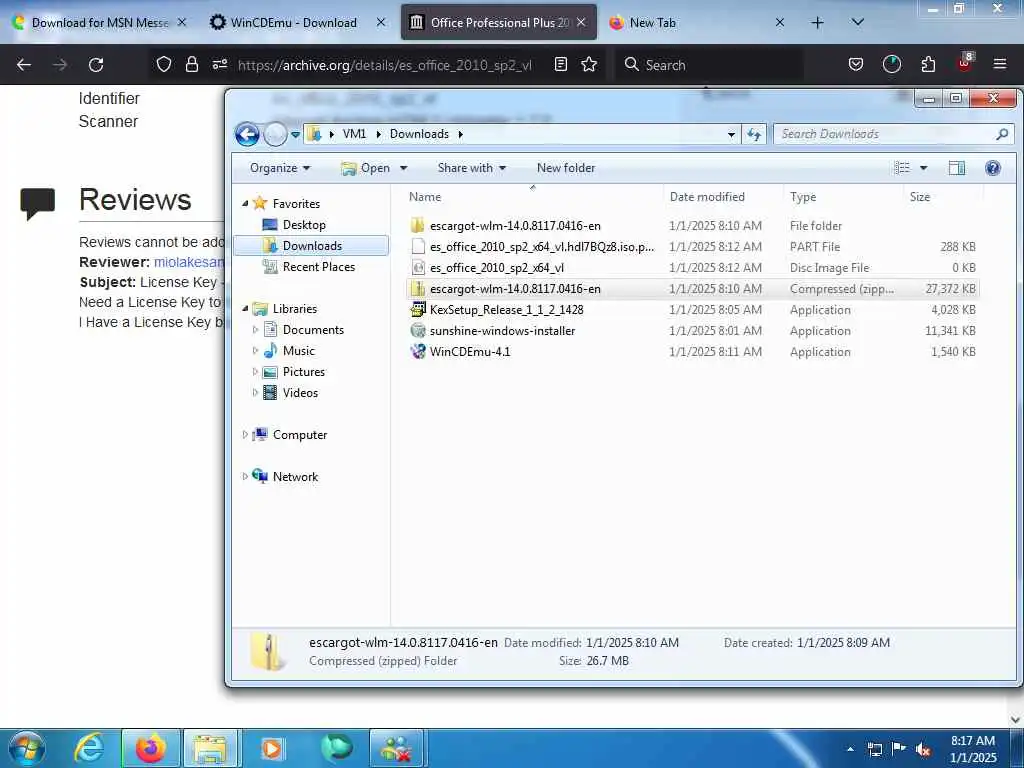Open recent pages dropdown beside forward button
Image resolution: width=1024 pixels, height=768 pixels.
295,135
